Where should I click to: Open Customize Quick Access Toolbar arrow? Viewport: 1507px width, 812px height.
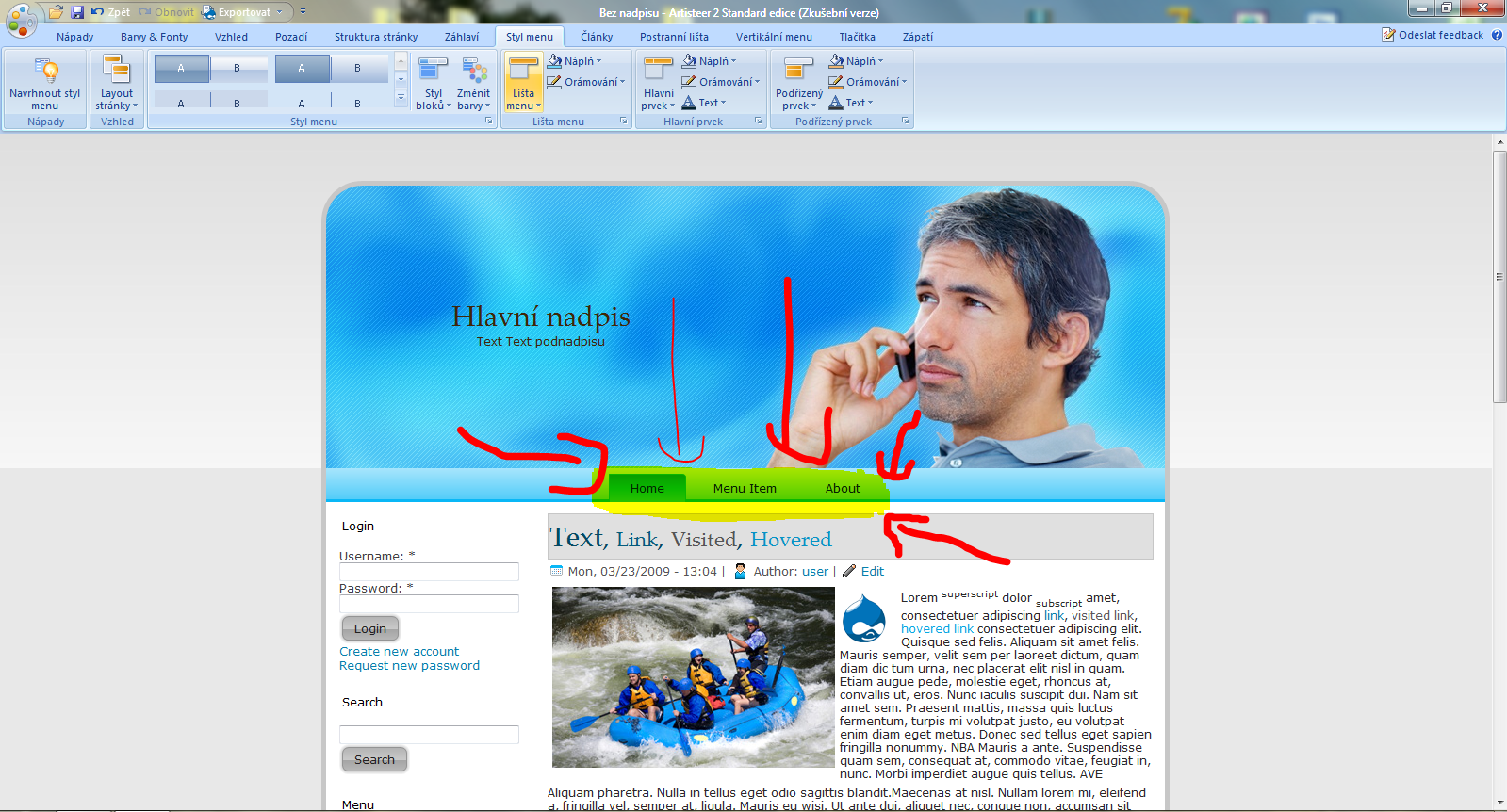303,12
